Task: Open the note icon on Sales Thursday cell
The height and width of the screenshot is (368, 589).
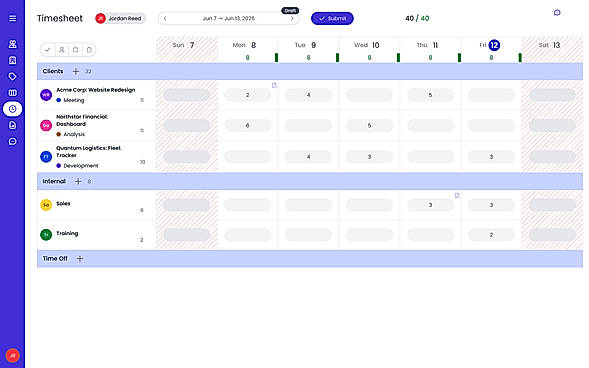Action: [x=457, y=195]
